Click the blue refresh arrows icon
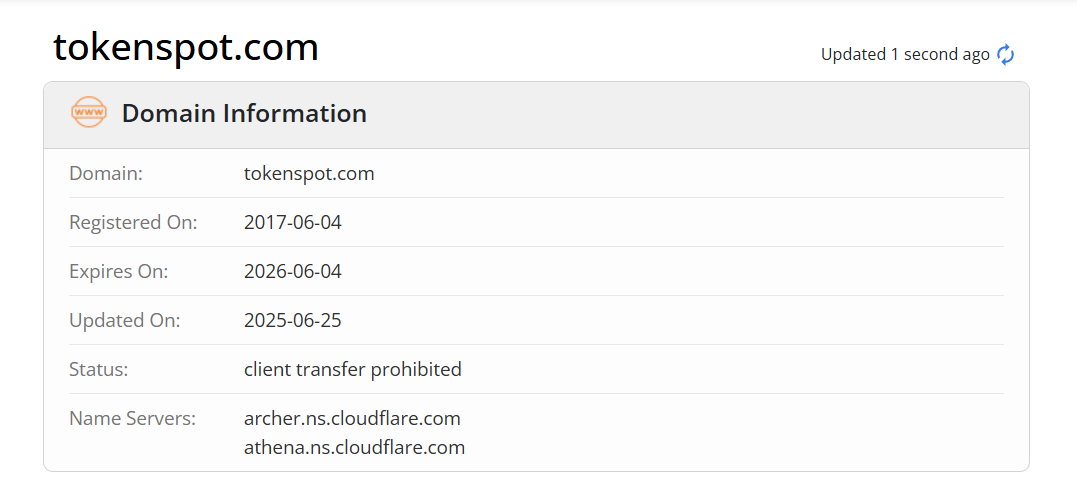Viewport: 1077px width, 481px height. pos(1006,55)
